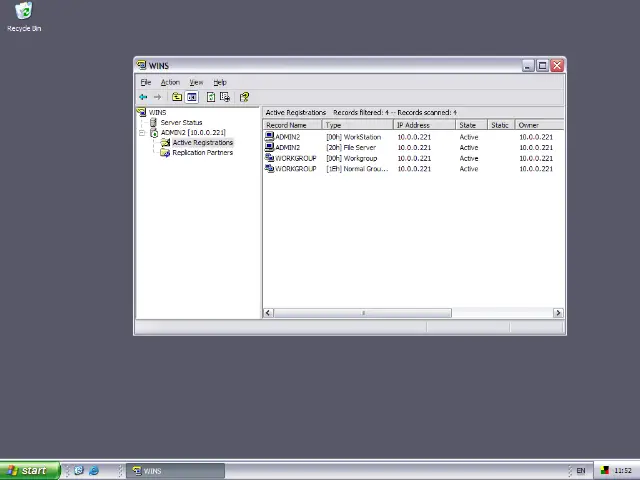This screenshot has height=480, width=640.
Task: Open the View menu
Action: pos(196,82)
